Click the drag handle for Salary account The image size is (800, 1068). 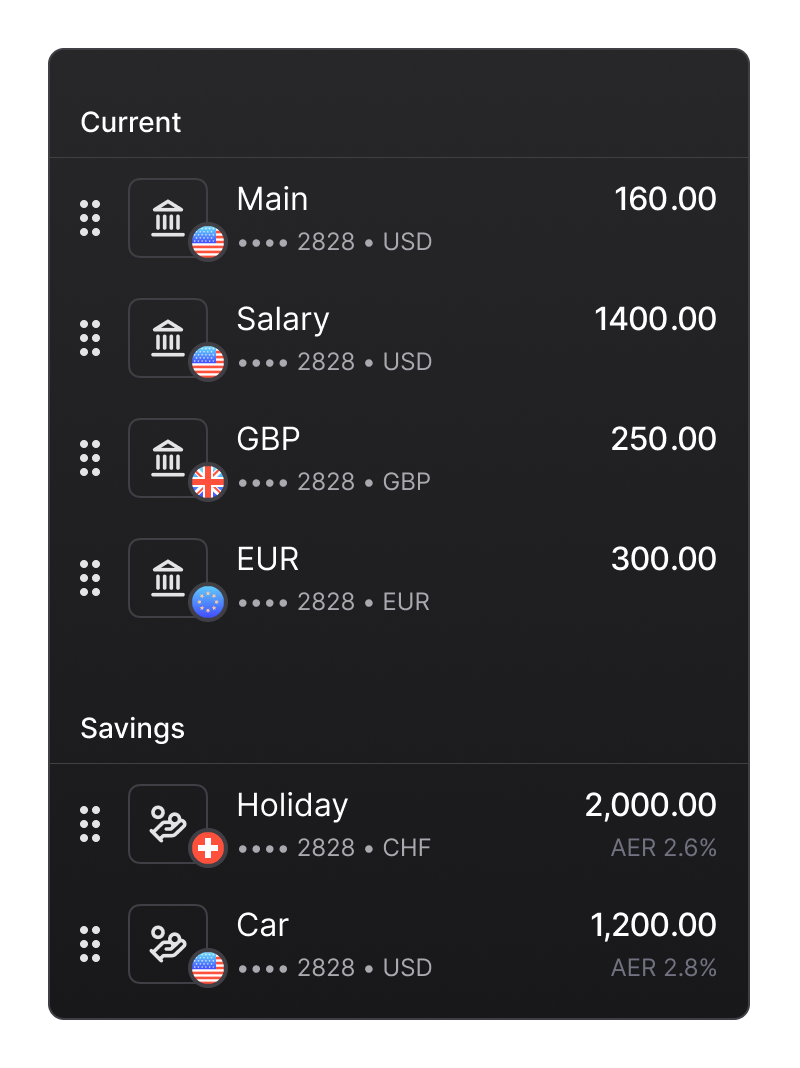click(x=90, y=338)
